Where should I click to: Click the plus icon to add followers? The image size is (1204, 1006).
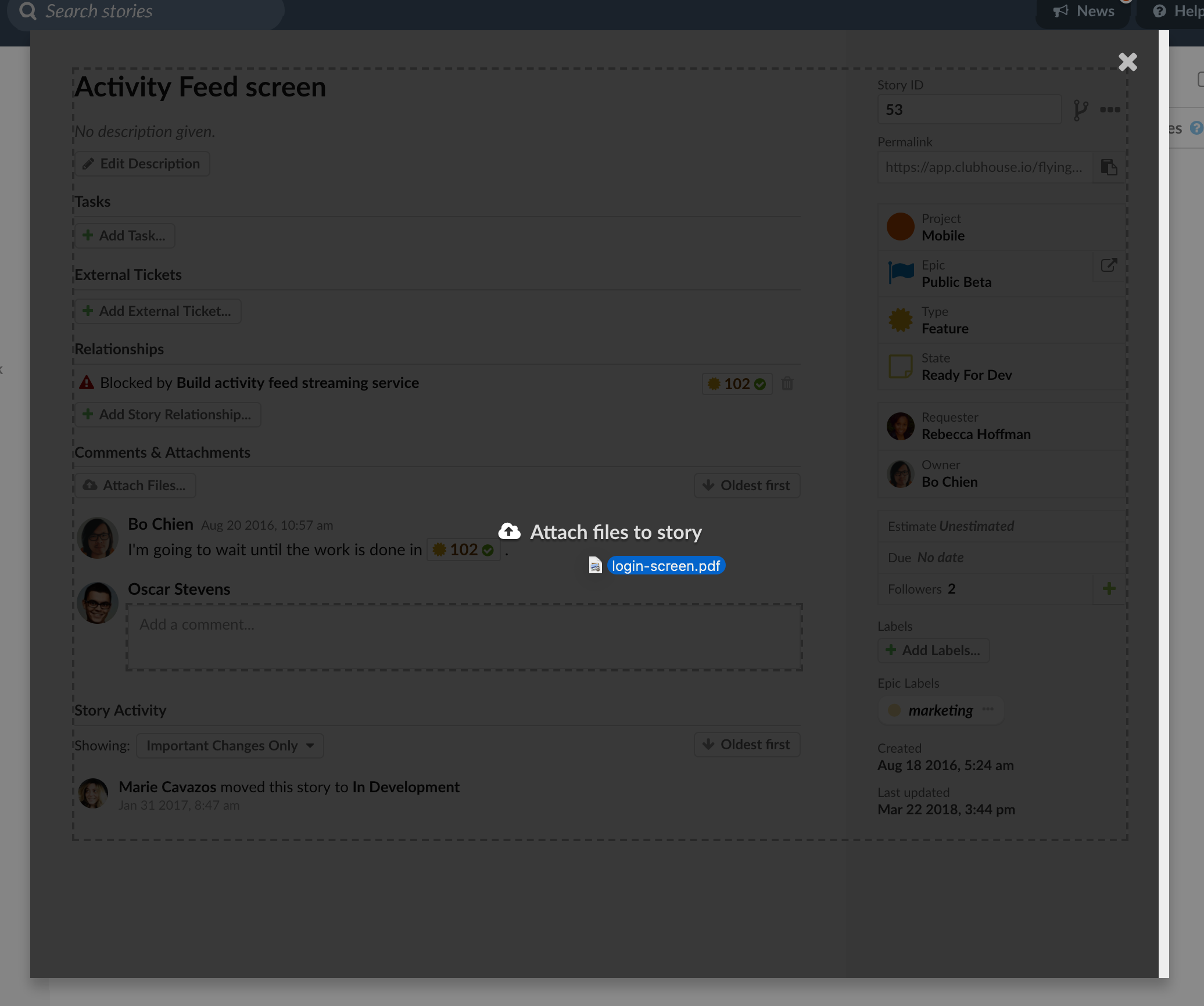[1109, 588]
